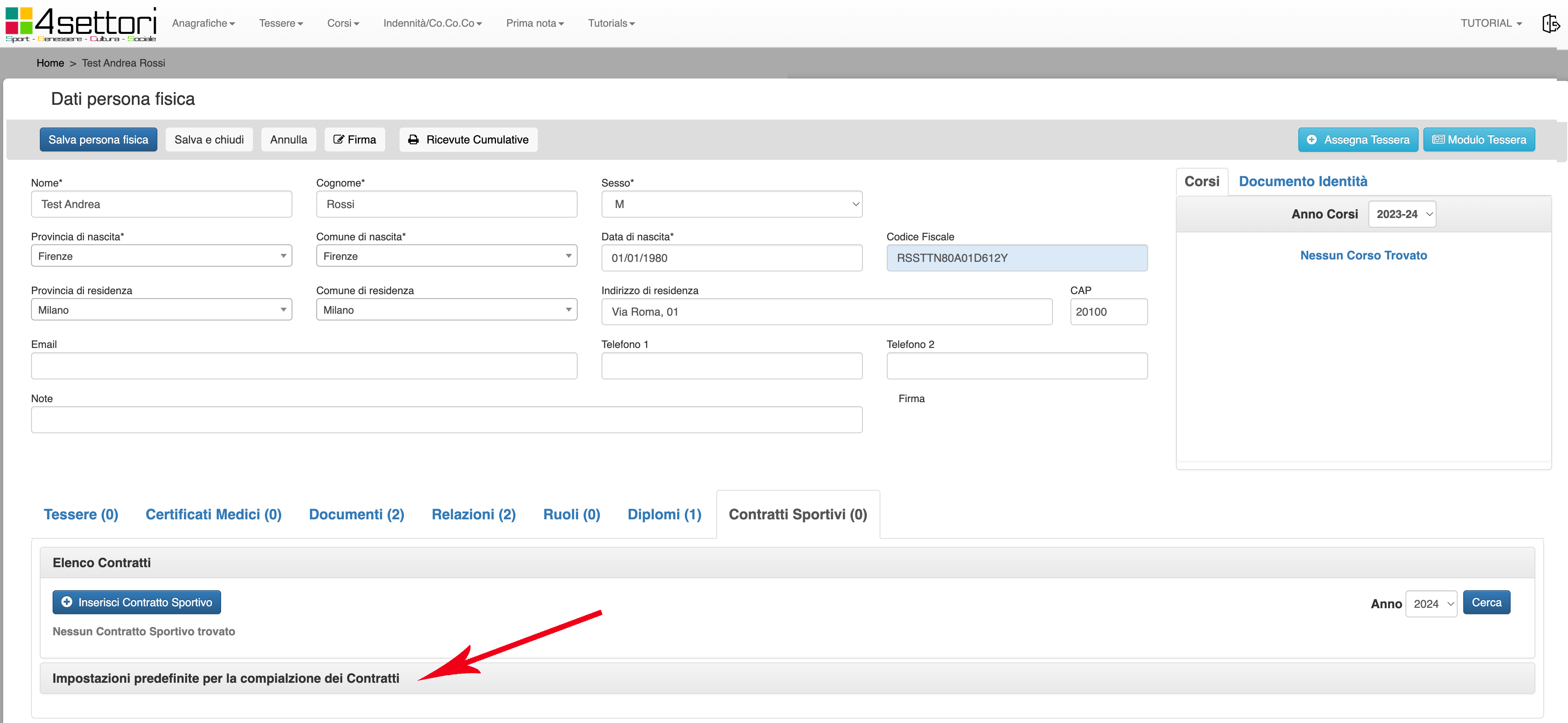1568x723 pixels.
Task: Click the Home breadcrumb link
Action: click(50, 63)
